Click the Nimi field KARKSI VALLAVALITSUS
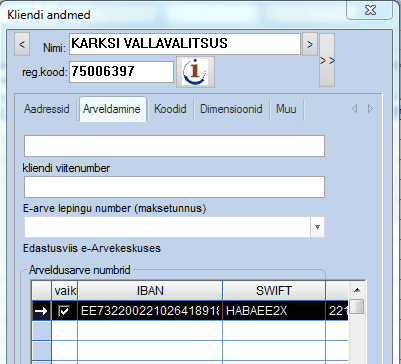This screenshot has height=364, width=401. [x=185, y=44]
